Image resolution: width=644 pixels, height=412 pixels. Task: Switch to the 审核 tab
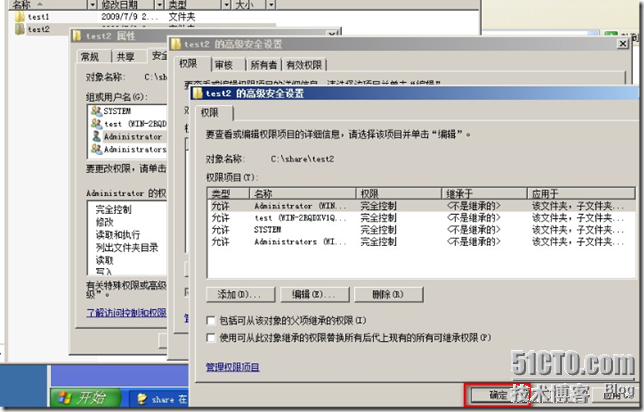point(223,63)
